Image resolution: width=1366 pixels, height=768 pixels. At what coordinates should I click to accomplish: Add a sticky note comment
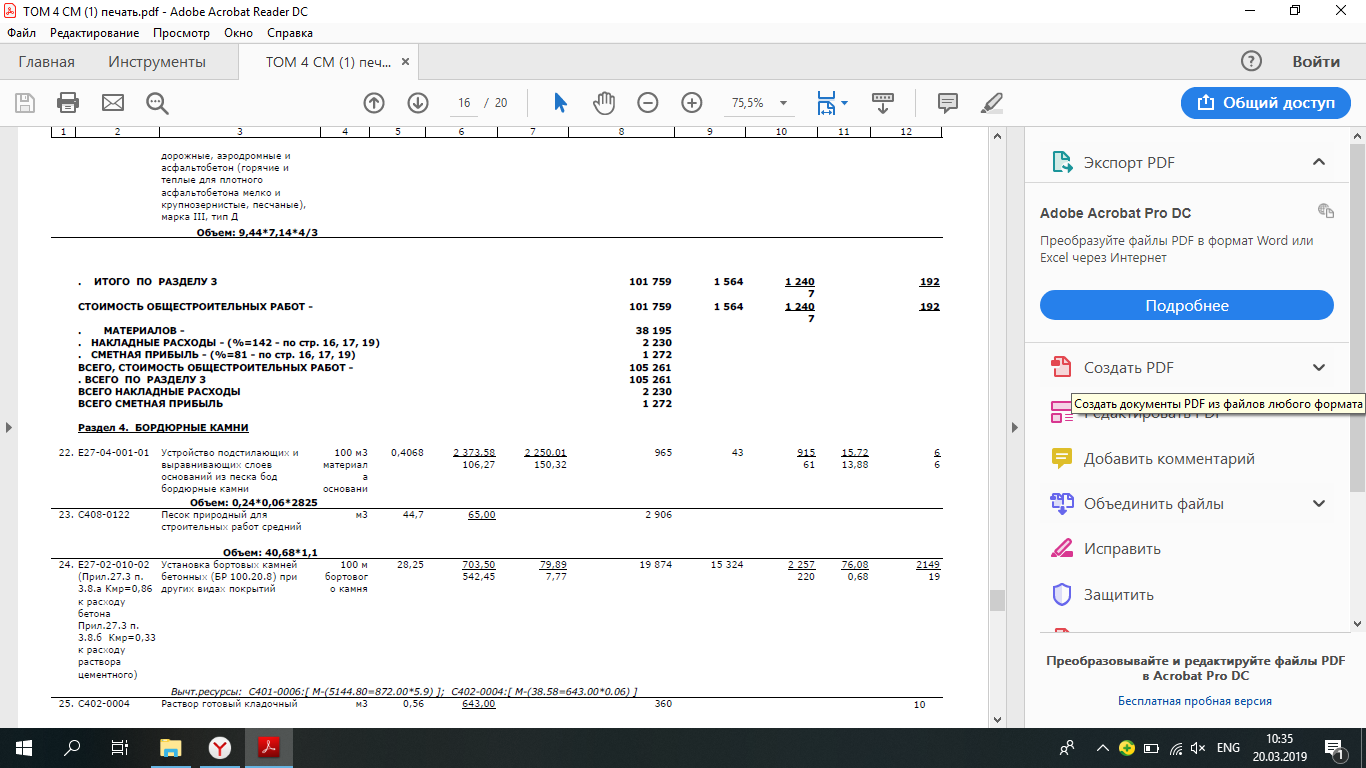[947, 103]
